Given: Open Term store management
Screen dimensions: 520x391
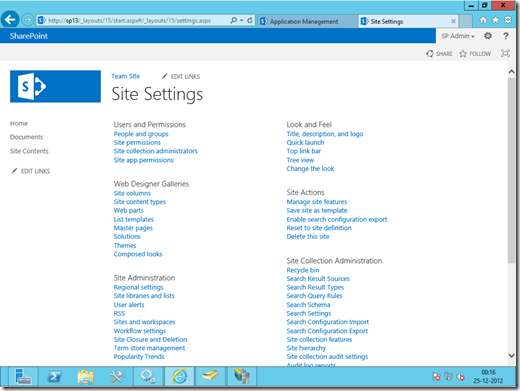Looking at the screenshot, I should tap(149, 348).
